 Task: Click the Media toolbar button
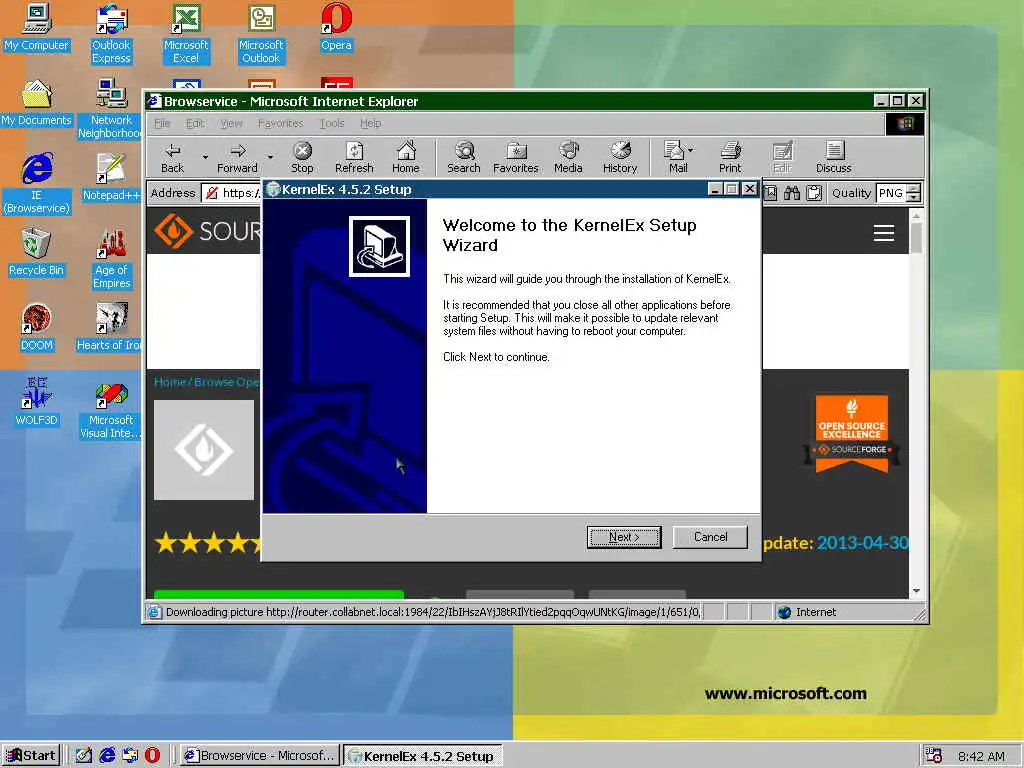568,157
